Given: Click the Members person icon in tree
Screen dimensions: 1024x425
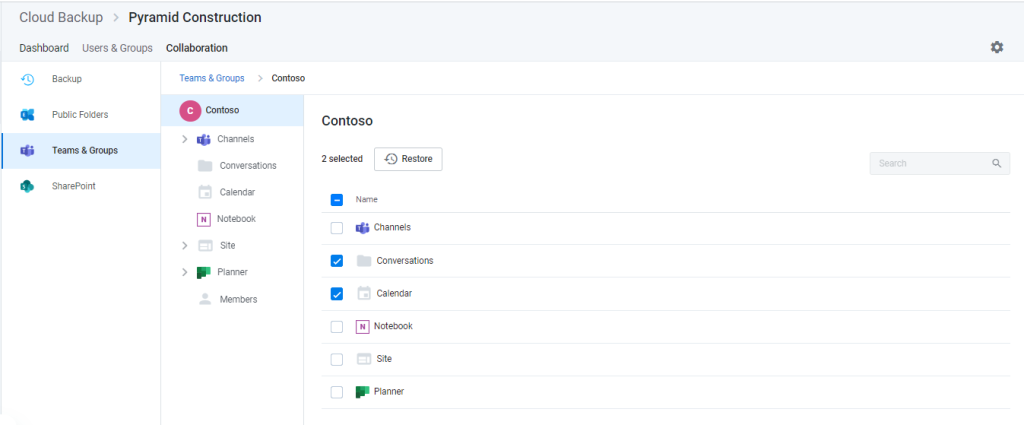Looking at the screenshot, I should pyautogui.click(x=205, y=299).
